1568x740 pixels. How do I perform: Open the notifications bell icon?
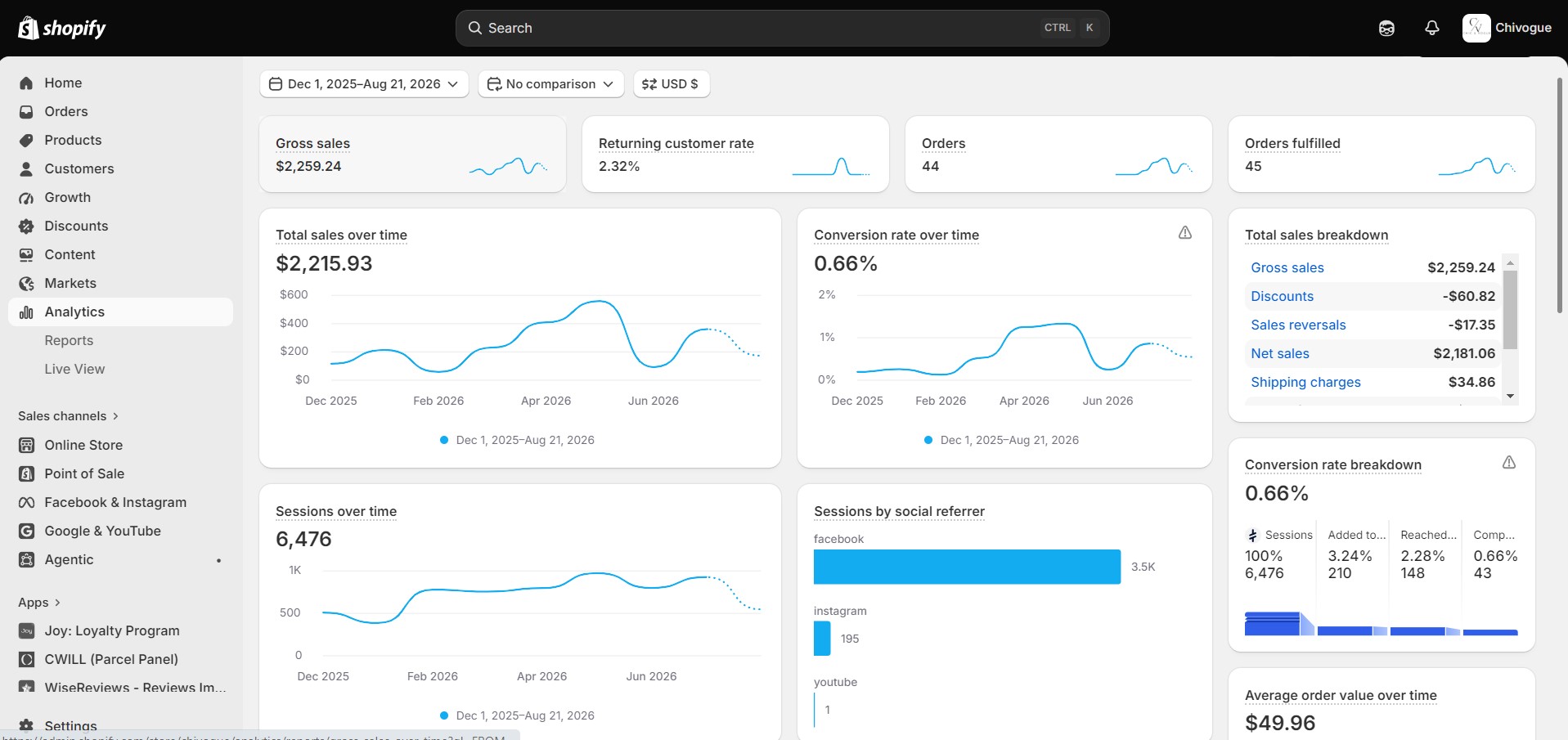click(1431, 28)
